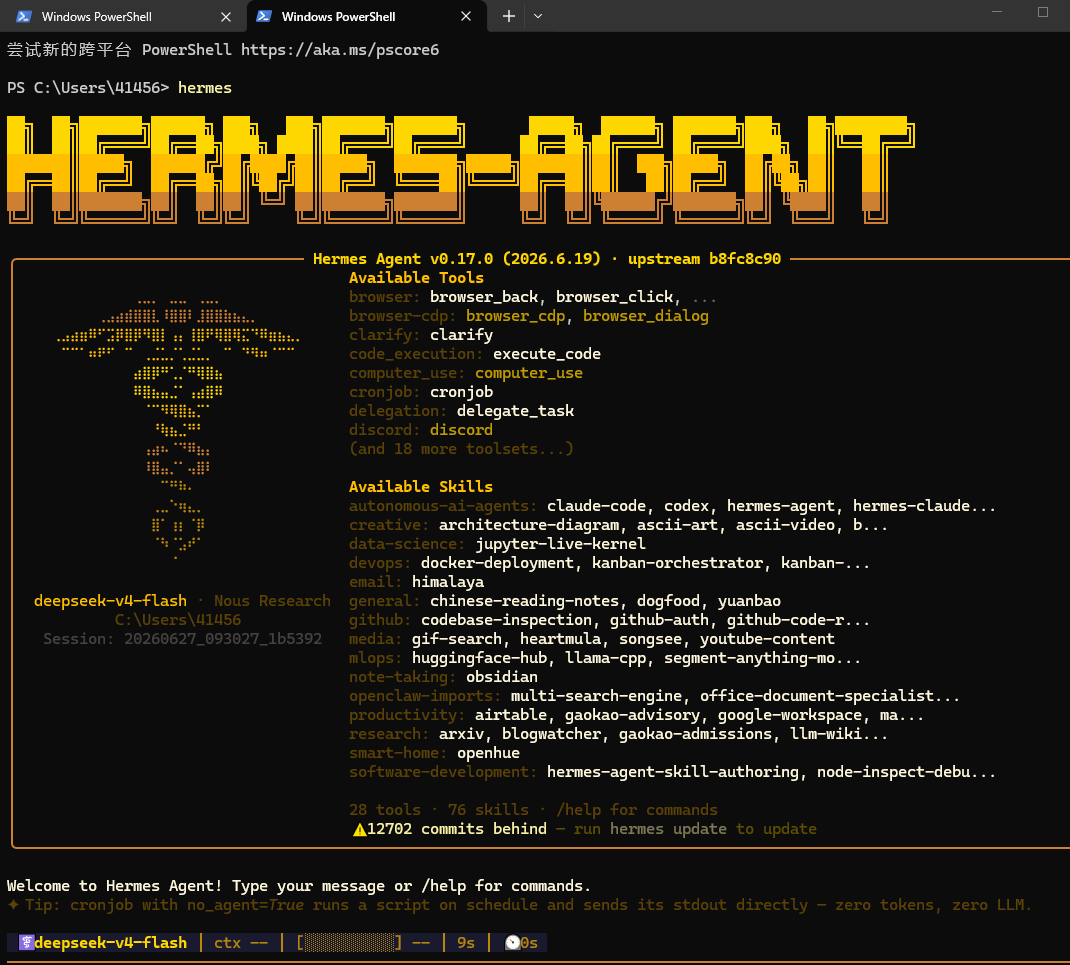This screenshot has height=965, width=1070.
Task: Minimize the terminal window
Action: click(x=997, y=12)
